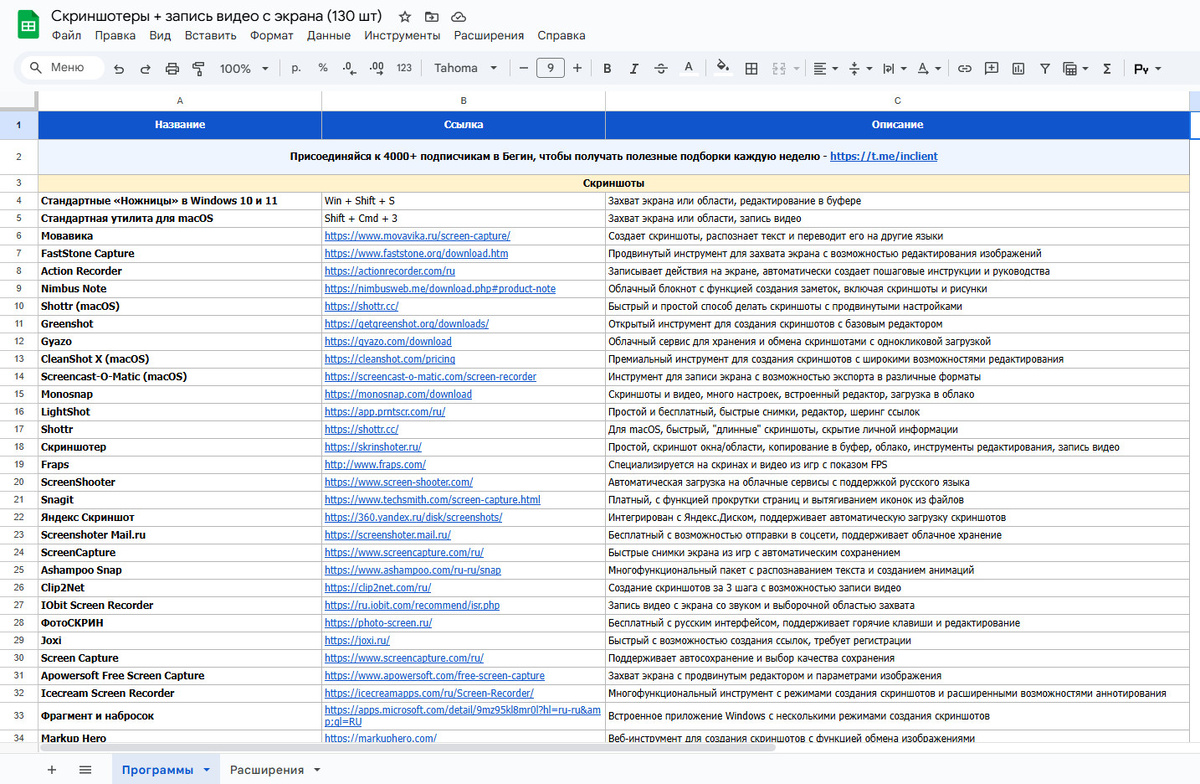Create a filter

(1045, 68)
